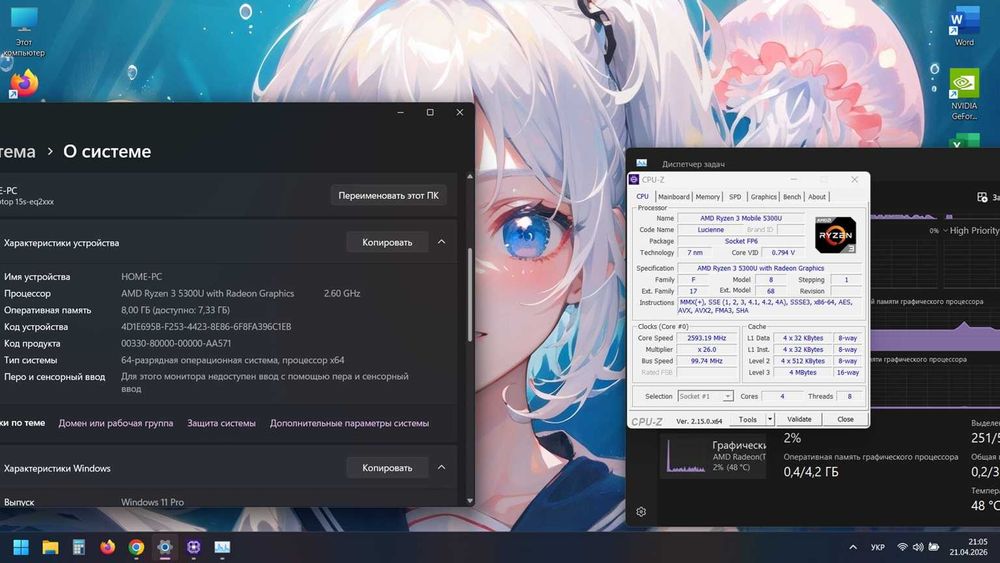Collapse the Характеристики Windows section
This screenshot has width=1000, height=563.
pos(441,468)
